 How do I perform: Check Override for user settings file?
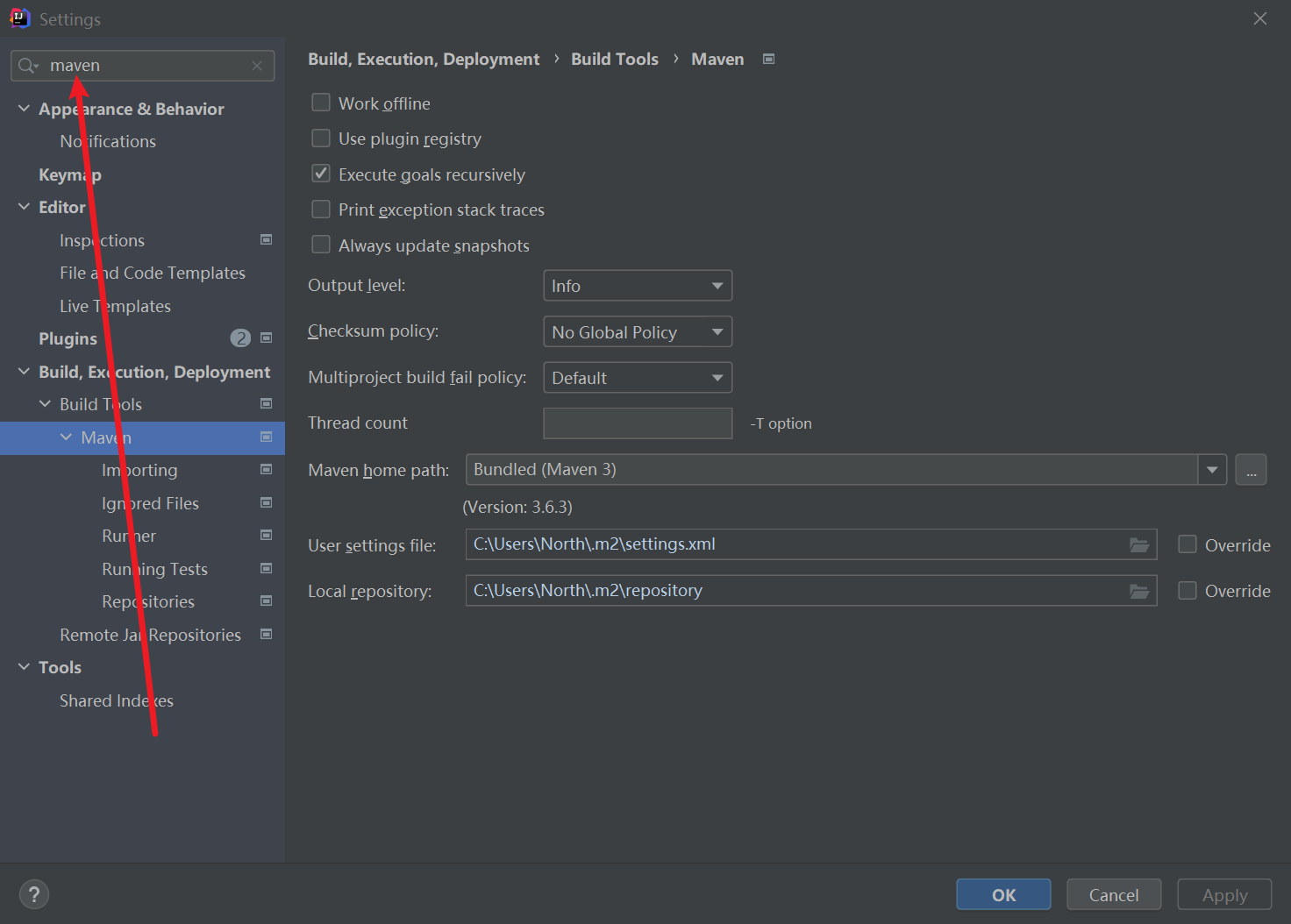1188,544
